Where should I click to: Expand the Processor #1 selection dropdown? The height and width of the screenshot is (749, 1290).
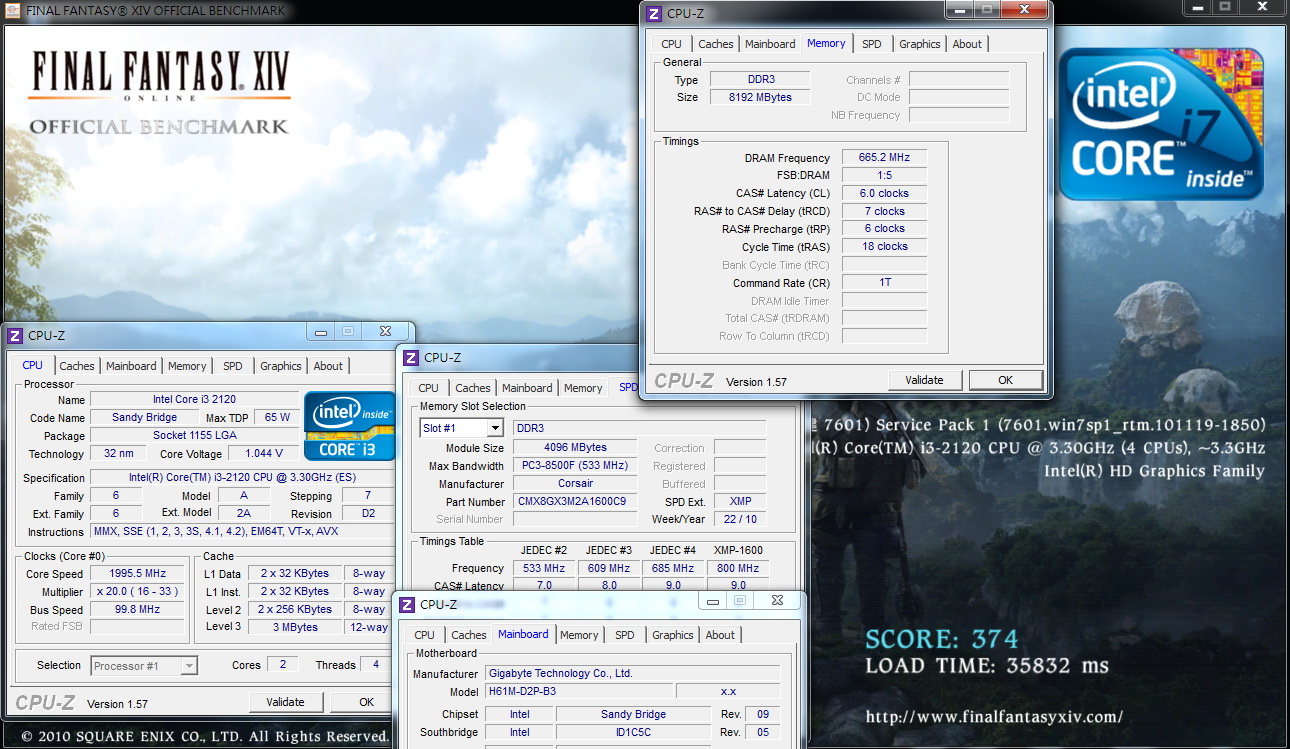click(x=144, y=665)
